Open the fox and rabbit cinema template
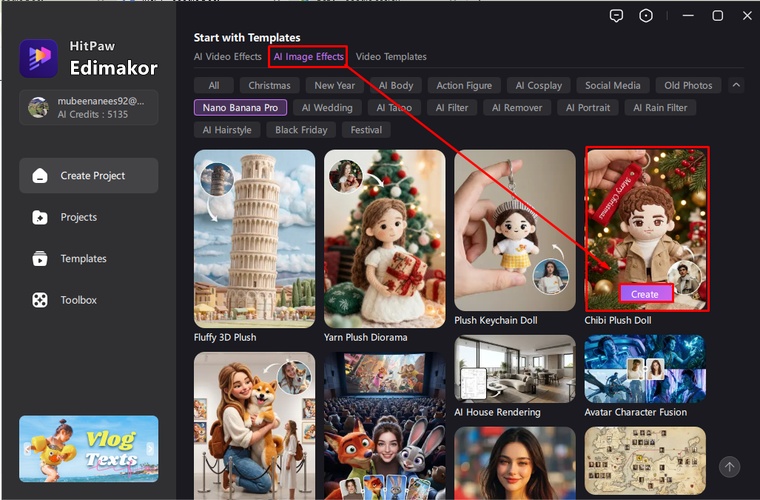This screenshot has height=500, width=760. coord(385,425)
